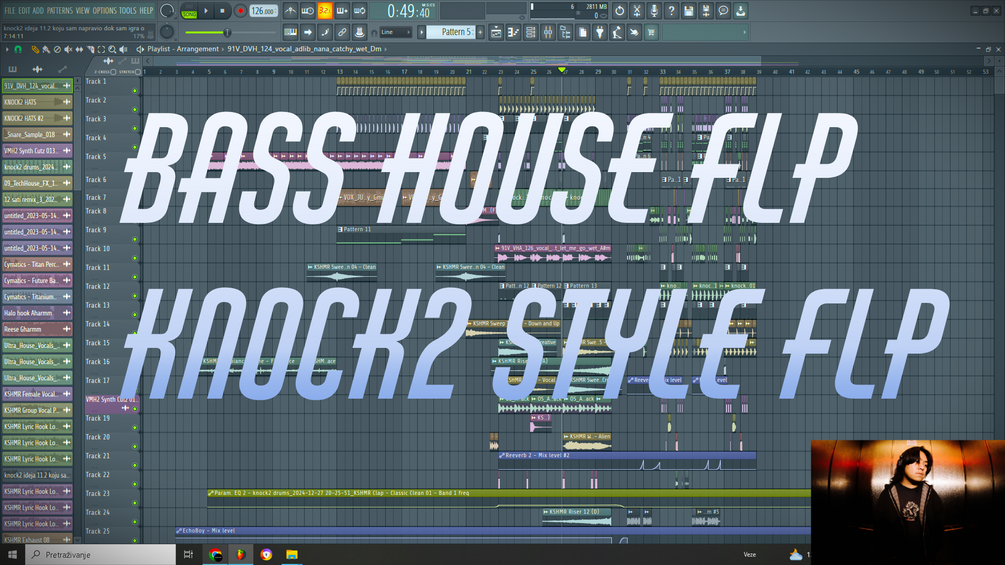Click arrow left of Pattern 5 selector
1005x565 pixels.
pyautogui.click(x=422, y=32)
